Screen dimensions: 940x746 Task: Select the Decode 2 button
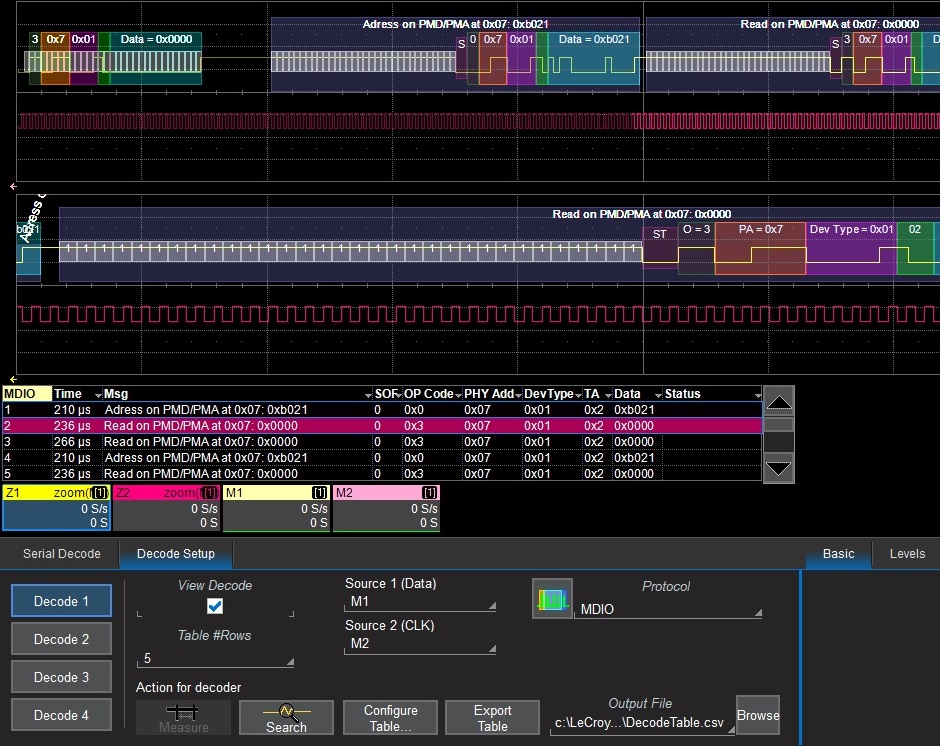pyautogui.click(x=61, y=639)
